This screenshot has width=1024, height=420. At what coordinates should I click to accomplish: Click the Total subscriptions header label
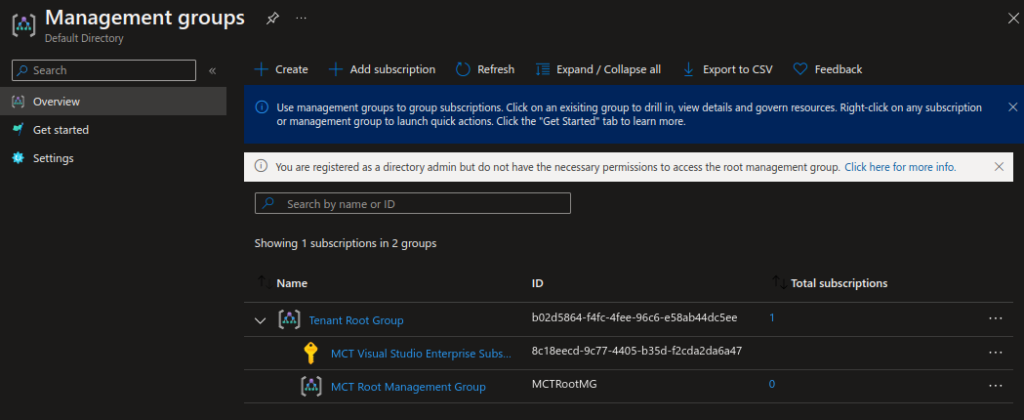tap(839, 283)
